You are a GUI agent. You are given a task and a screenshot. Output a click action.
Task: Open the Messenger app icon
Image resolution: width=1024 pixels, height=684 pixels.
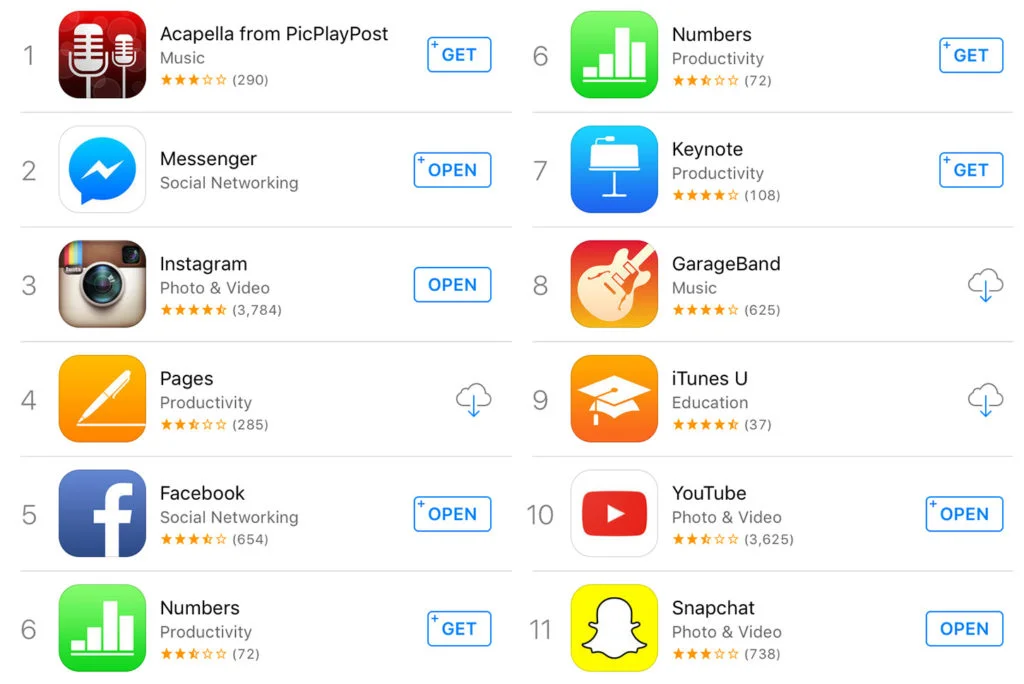(102, 170)
